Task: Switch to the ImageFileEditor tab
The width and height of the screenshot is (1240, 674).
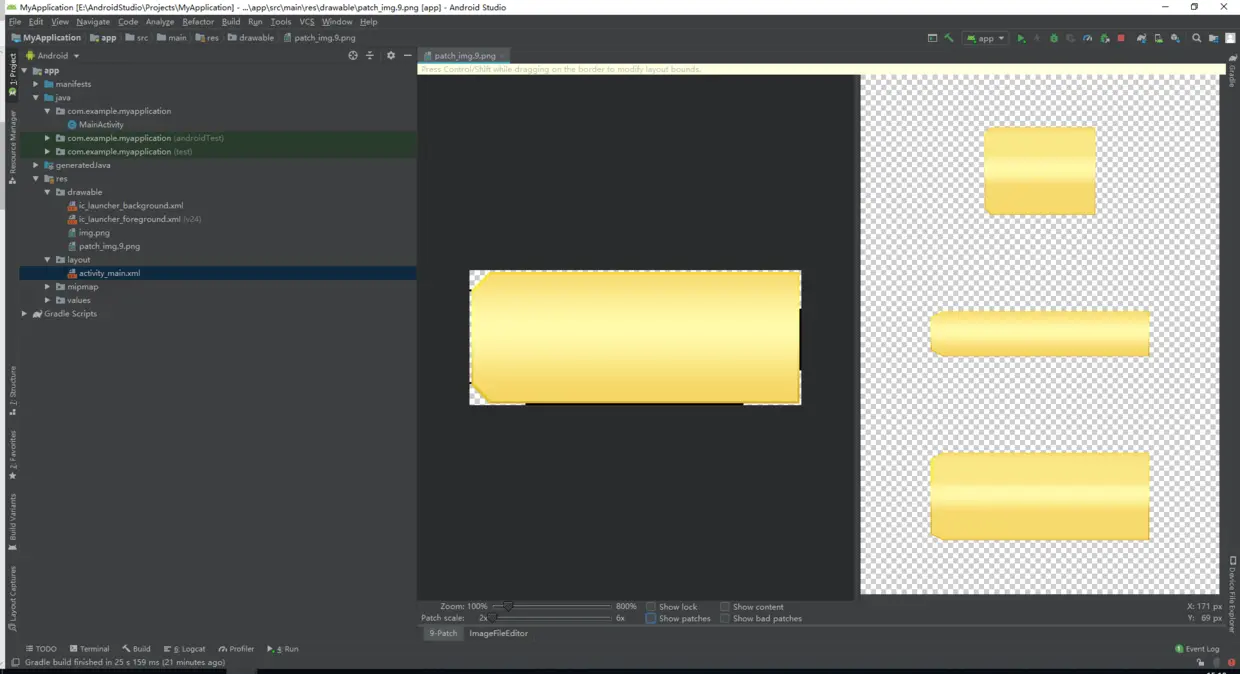Action: (498, 633)
